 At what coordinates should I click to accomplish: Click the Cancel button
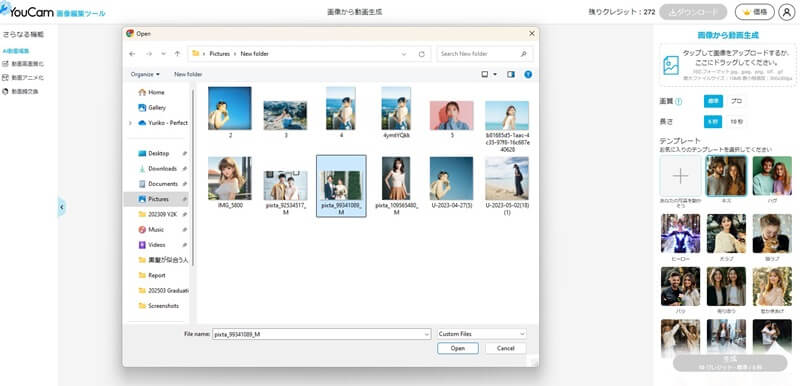pos(505,348)
